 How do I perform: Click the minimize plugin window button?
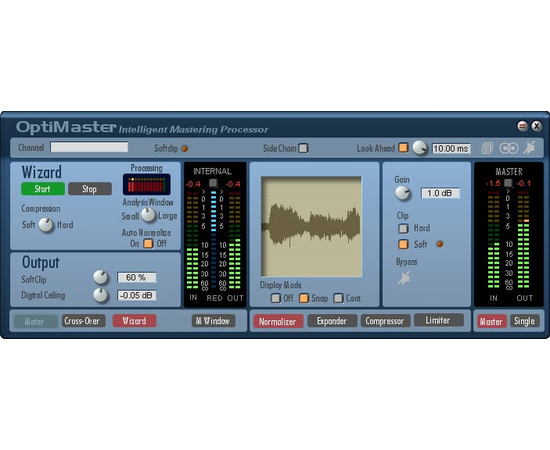(x=523, y=126)
